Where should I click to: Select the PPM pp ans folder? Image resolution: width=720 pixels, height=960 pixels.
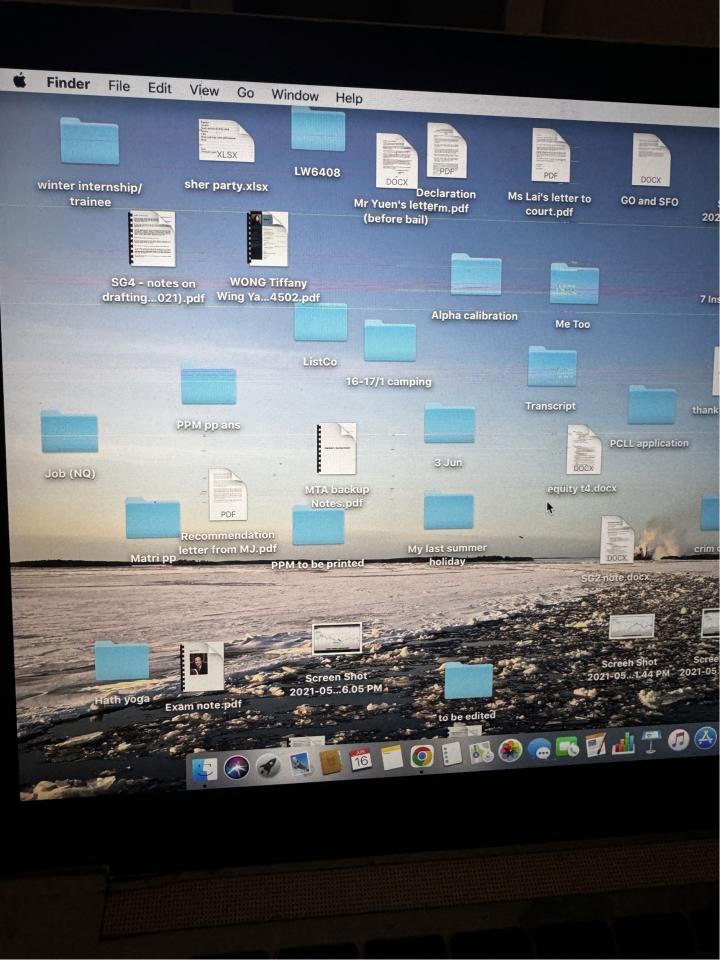pyautogui.click(x=208, y=385)
